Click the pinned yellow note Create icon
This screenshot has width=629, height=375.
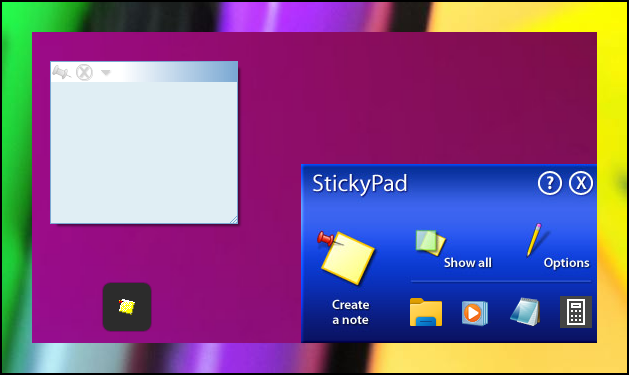[346, 257]
